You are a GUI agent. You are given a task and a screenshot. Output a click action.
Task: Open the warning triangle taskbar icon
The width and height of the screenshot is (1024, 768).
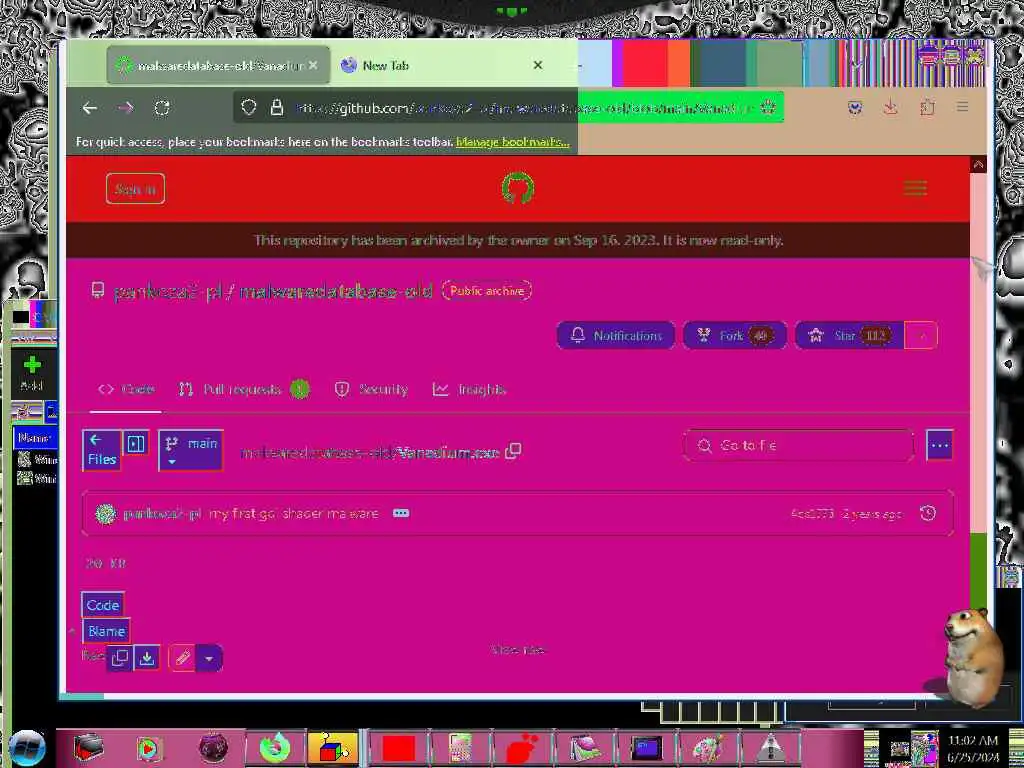pyautogui.click(x=771, y=748)
